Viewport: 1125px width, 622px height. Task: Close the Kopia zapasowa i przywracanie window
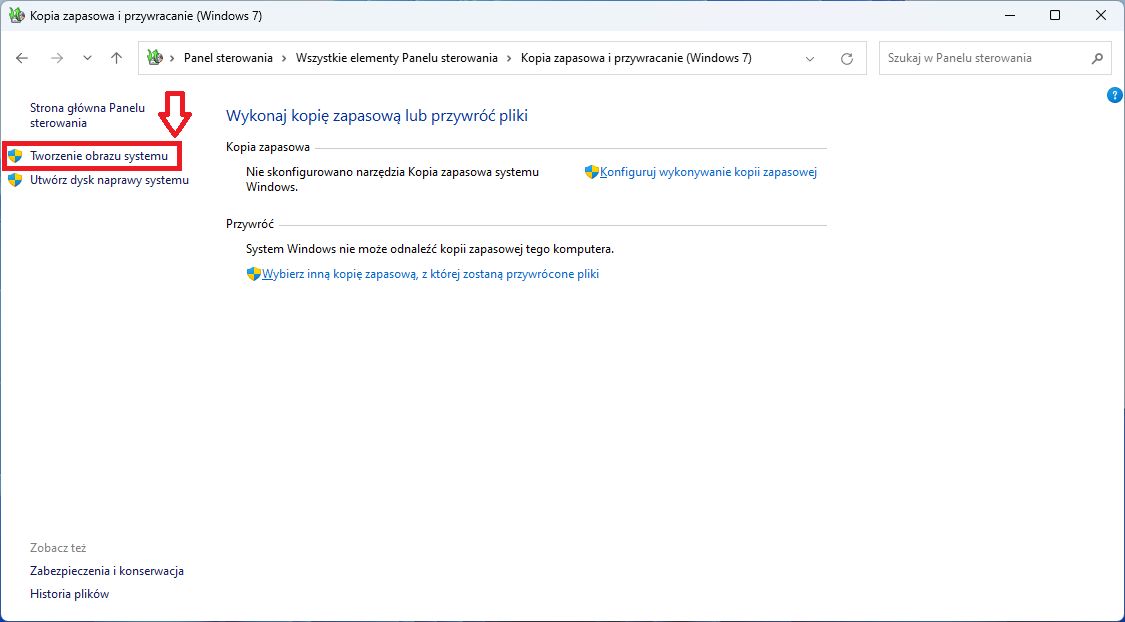point(1101,16)
